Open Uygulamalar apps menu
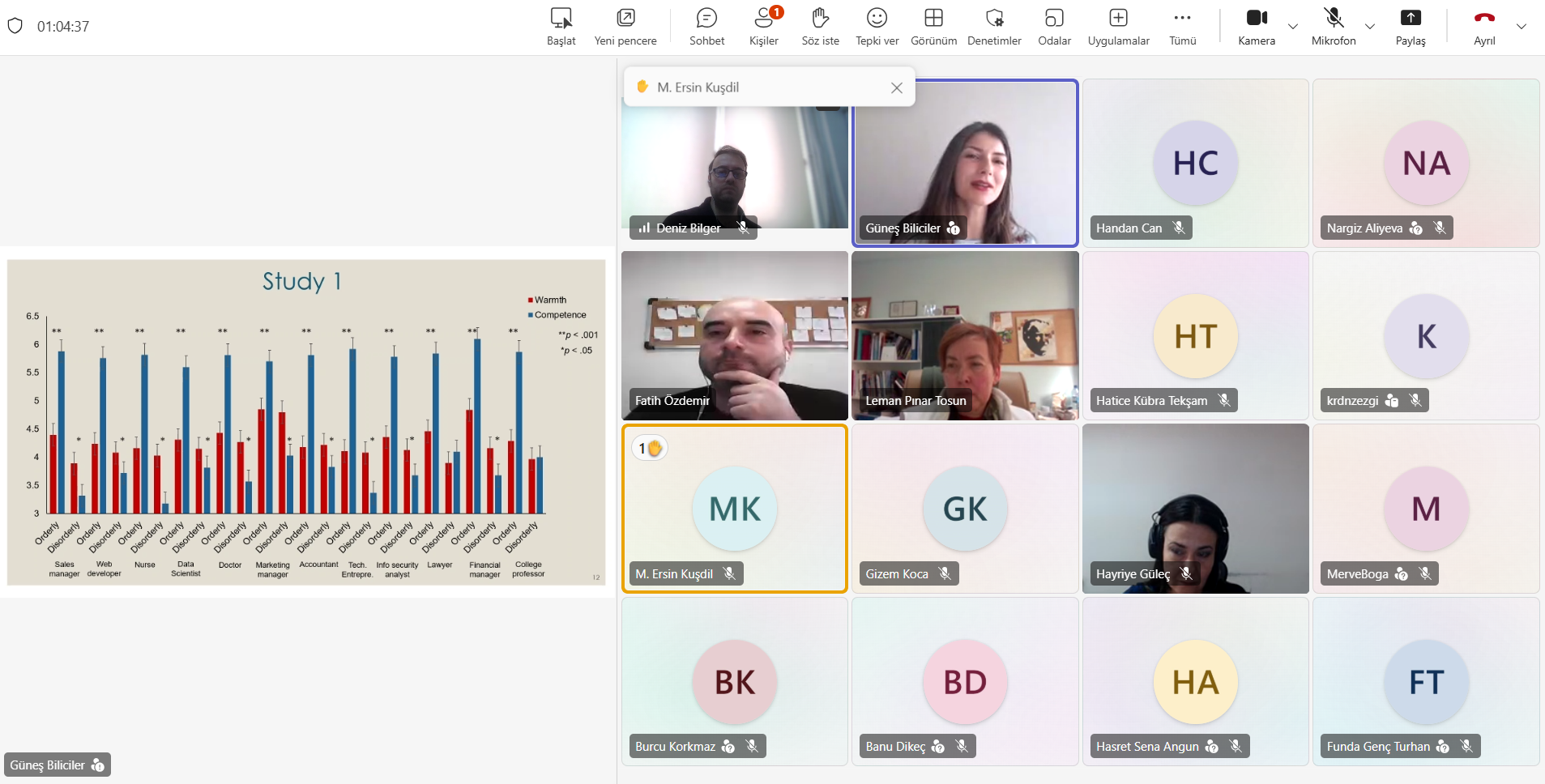Viewport: 1545px width, 784px height. [1118, 27]
